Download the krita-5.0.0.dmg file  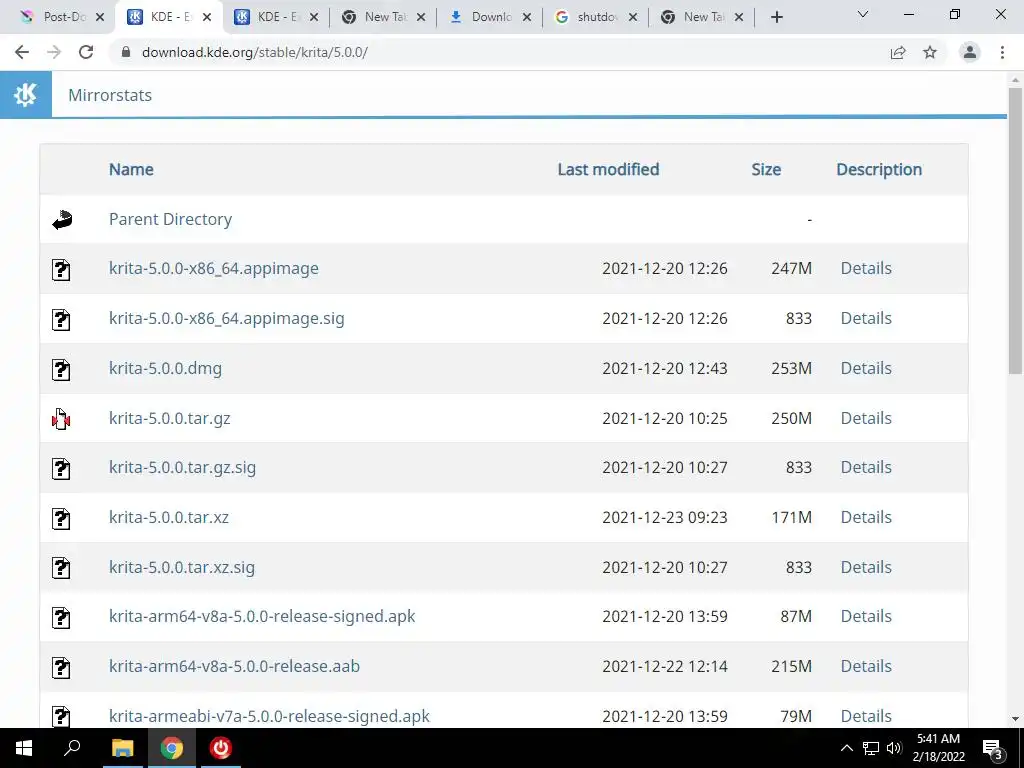(x=165, y=368)
